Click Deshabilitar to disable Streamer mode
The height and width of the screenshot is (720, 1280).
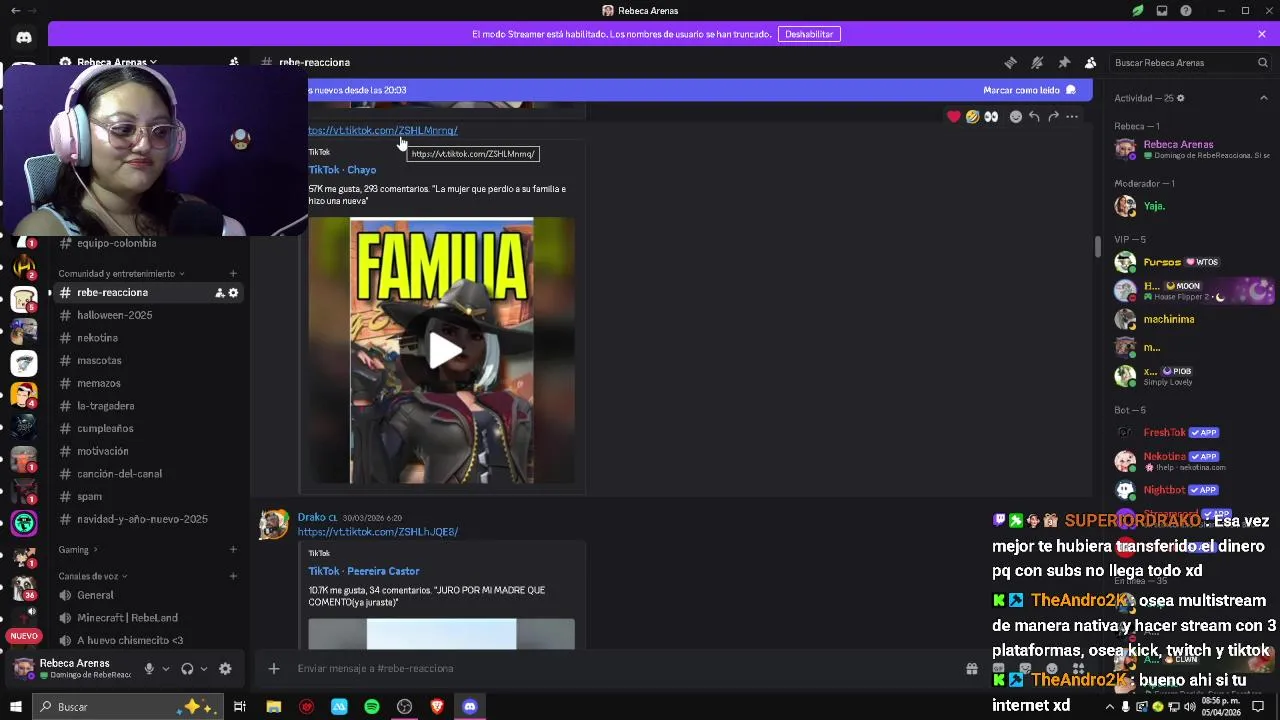[x=809, y=34]
